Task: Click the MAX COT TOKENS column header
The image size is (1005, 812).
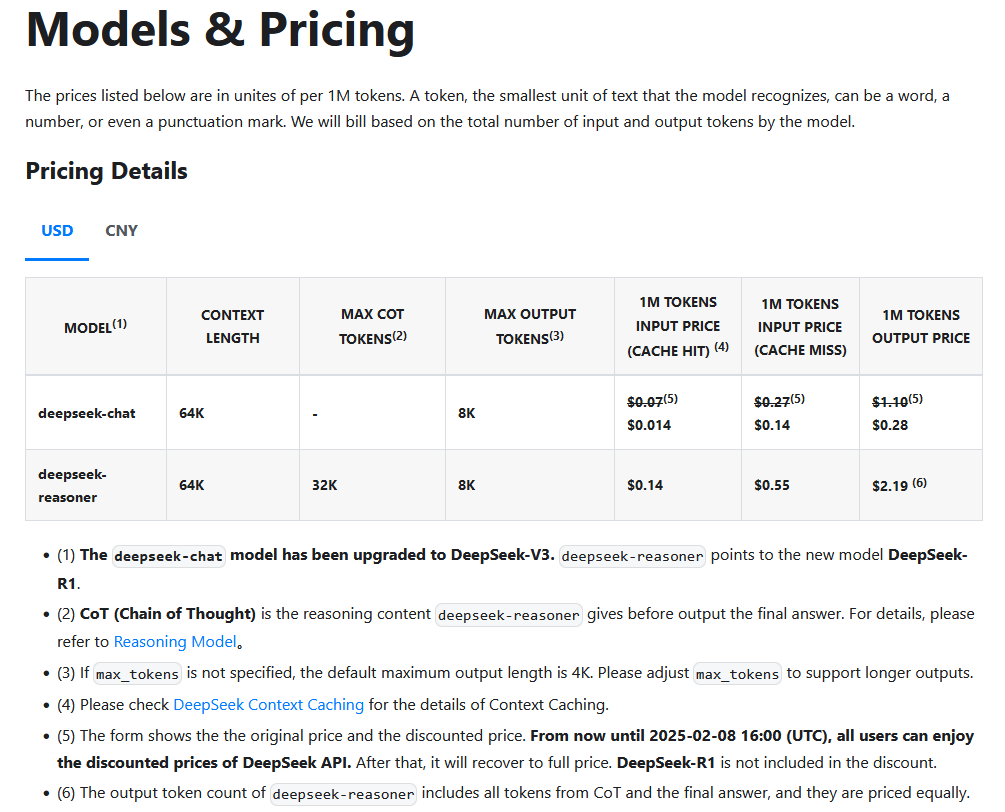Action: click(372, 326)
